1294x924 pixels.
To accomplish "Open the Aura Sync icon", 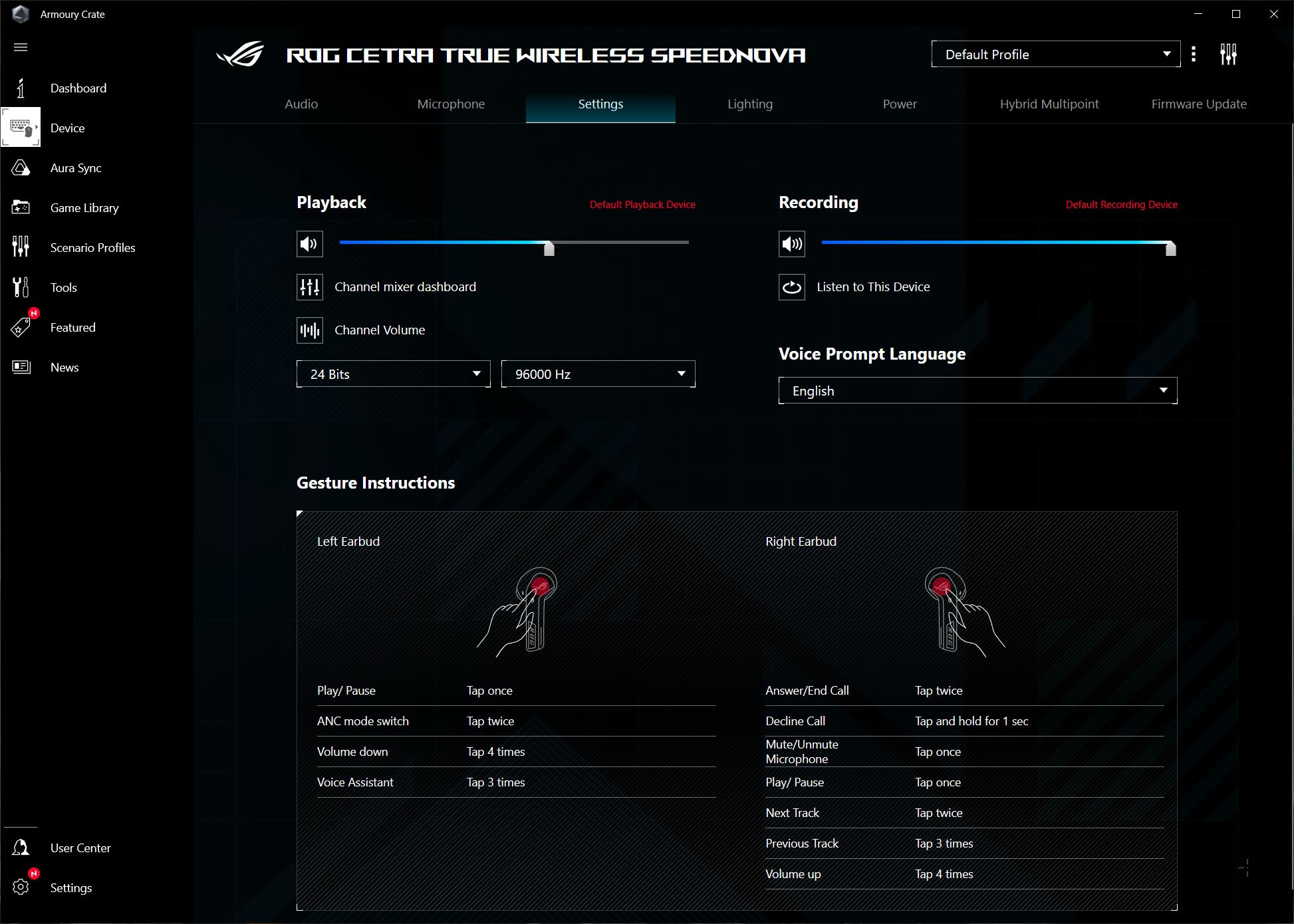I will pos(21,168).
